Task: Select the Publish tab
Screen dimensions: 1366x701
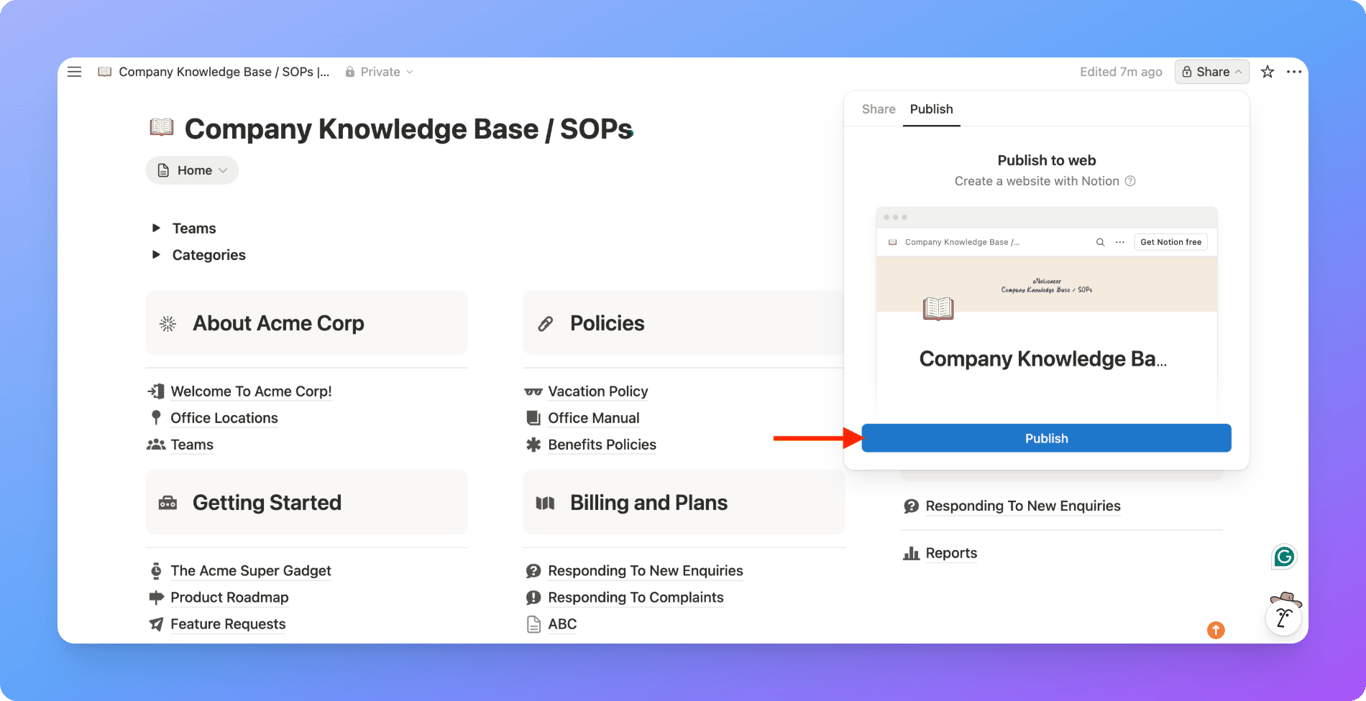Action: click(x=931, y=109)
